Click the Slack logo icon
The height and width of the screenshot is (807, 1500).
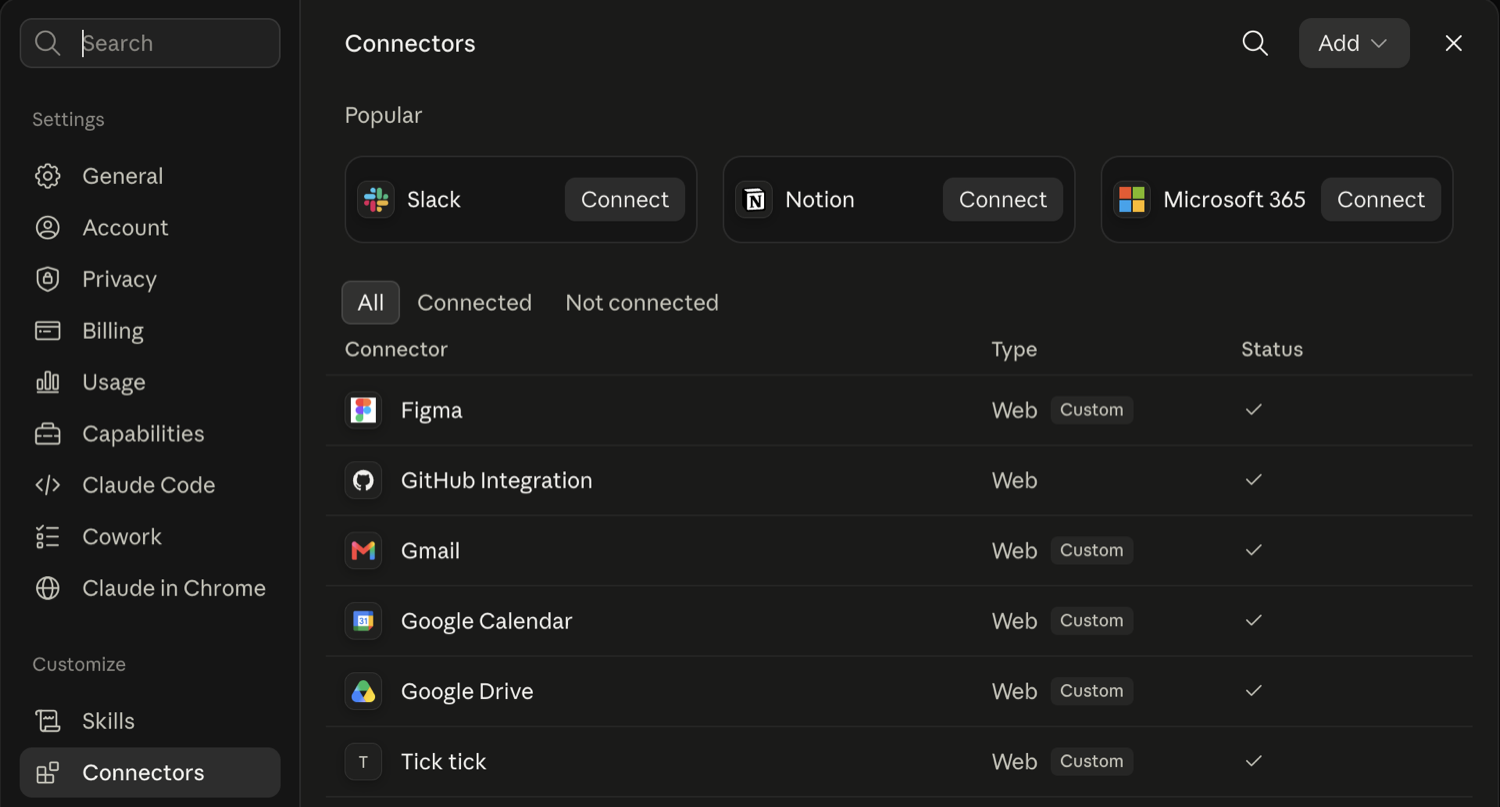(376, 199)
